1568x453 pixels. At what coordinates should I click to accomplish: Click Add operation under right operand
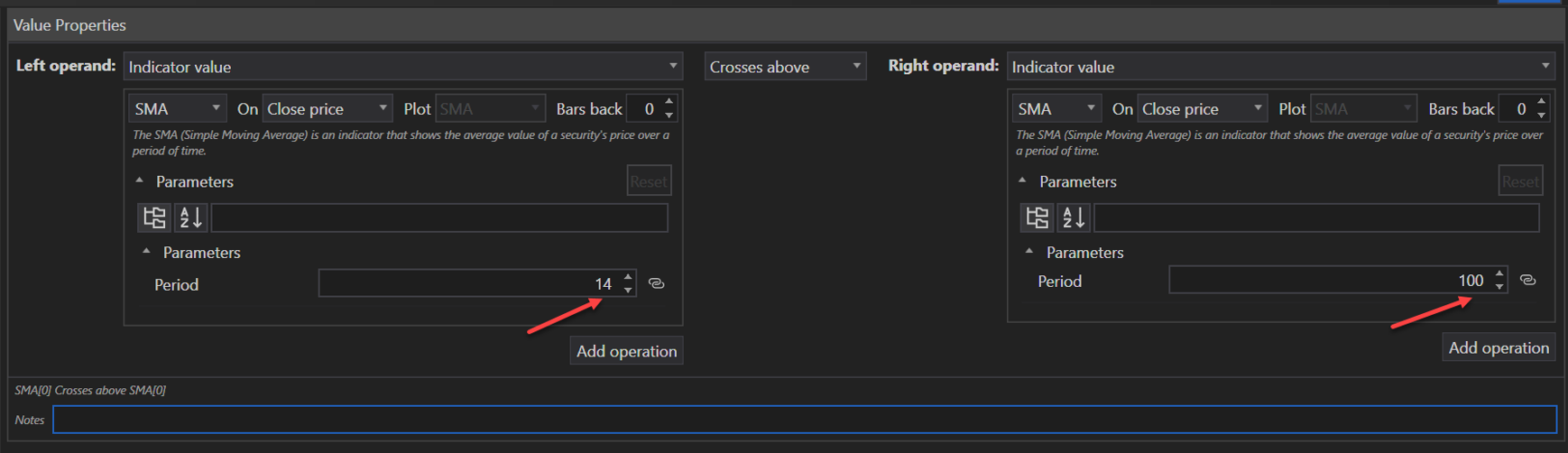pos(1498,347)
